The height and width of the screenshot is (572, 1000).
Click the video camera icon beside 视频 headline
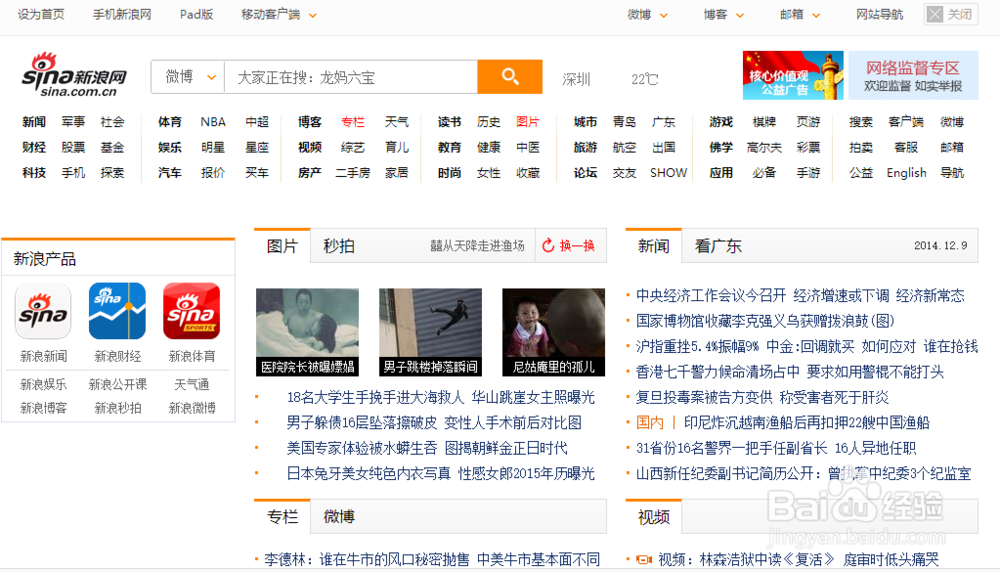click(x=644, y=559)
